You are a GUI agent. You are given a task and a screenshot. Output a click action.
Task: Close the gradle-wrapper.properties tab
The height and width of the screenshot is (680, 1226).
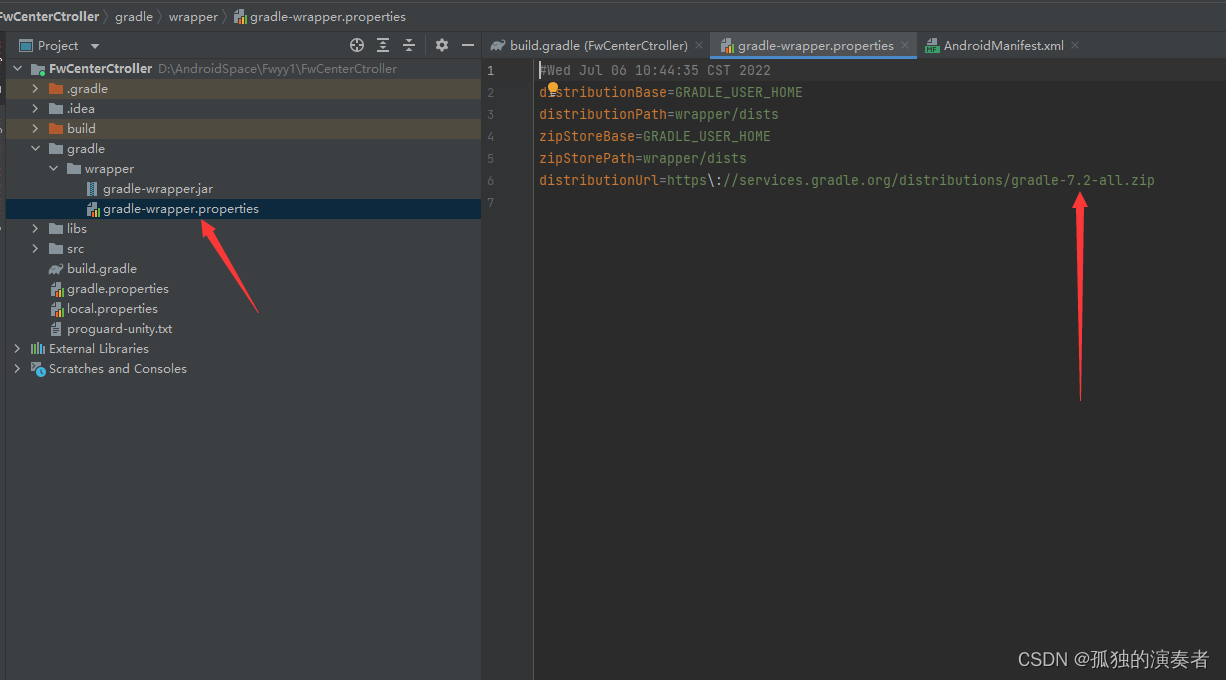pyautogui.click(x=905, y=45)
